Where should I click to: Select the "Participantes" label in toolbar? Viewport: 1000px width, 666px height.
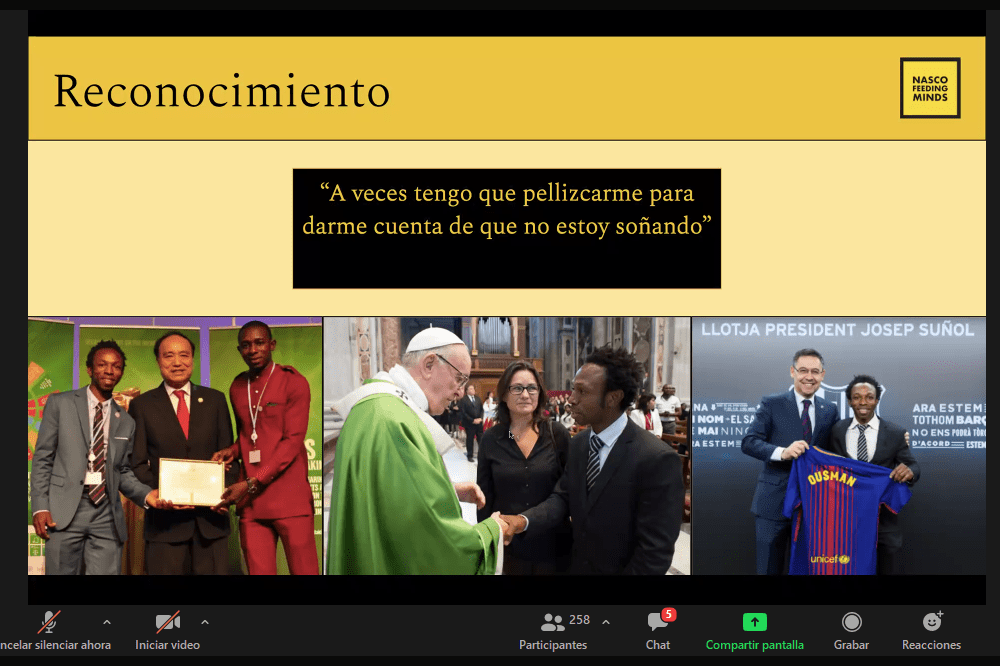tap(552, 645)
